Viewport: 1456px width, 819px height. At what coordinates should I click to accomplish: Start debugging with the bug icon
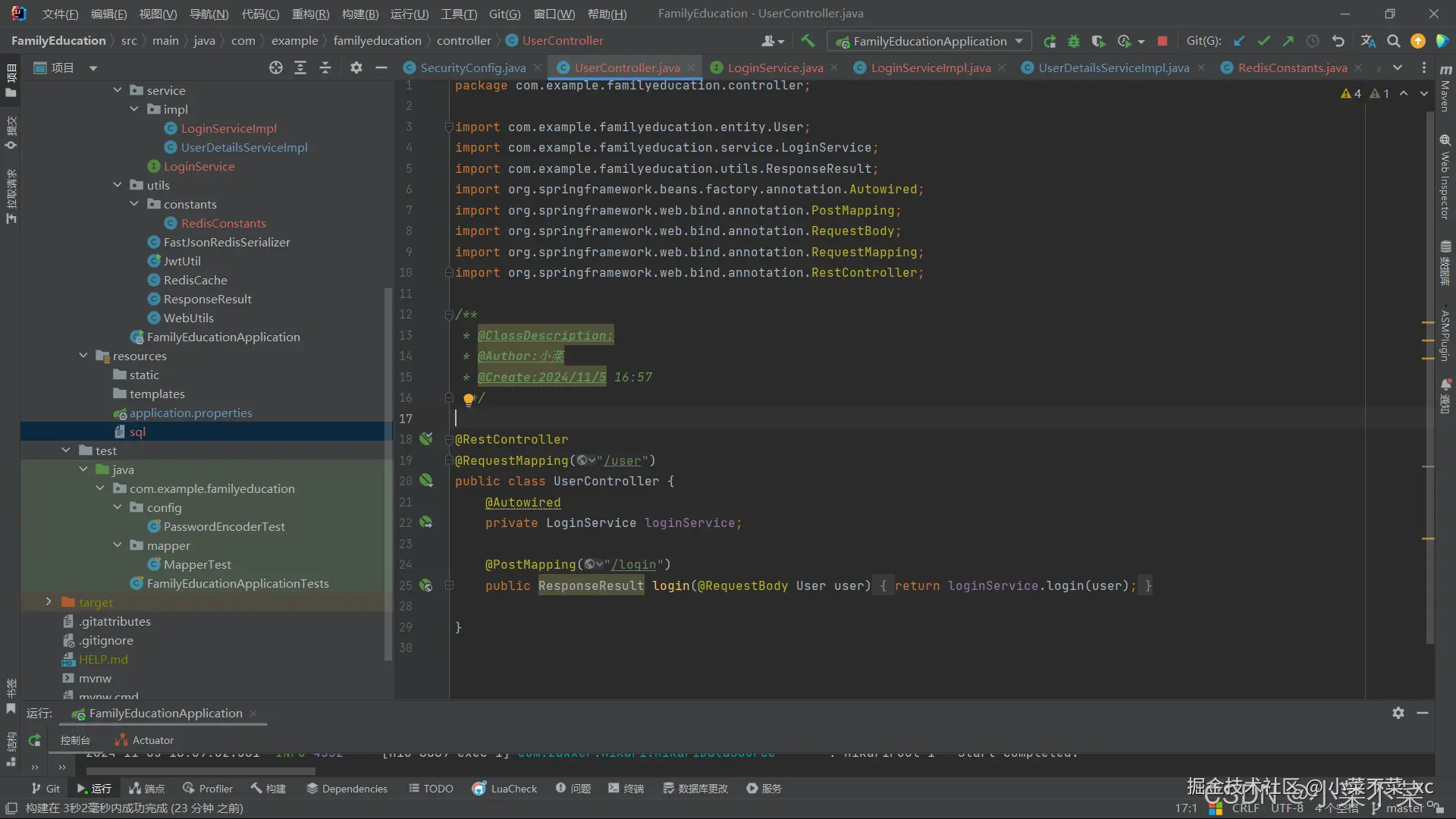(x=1074, y=41)
